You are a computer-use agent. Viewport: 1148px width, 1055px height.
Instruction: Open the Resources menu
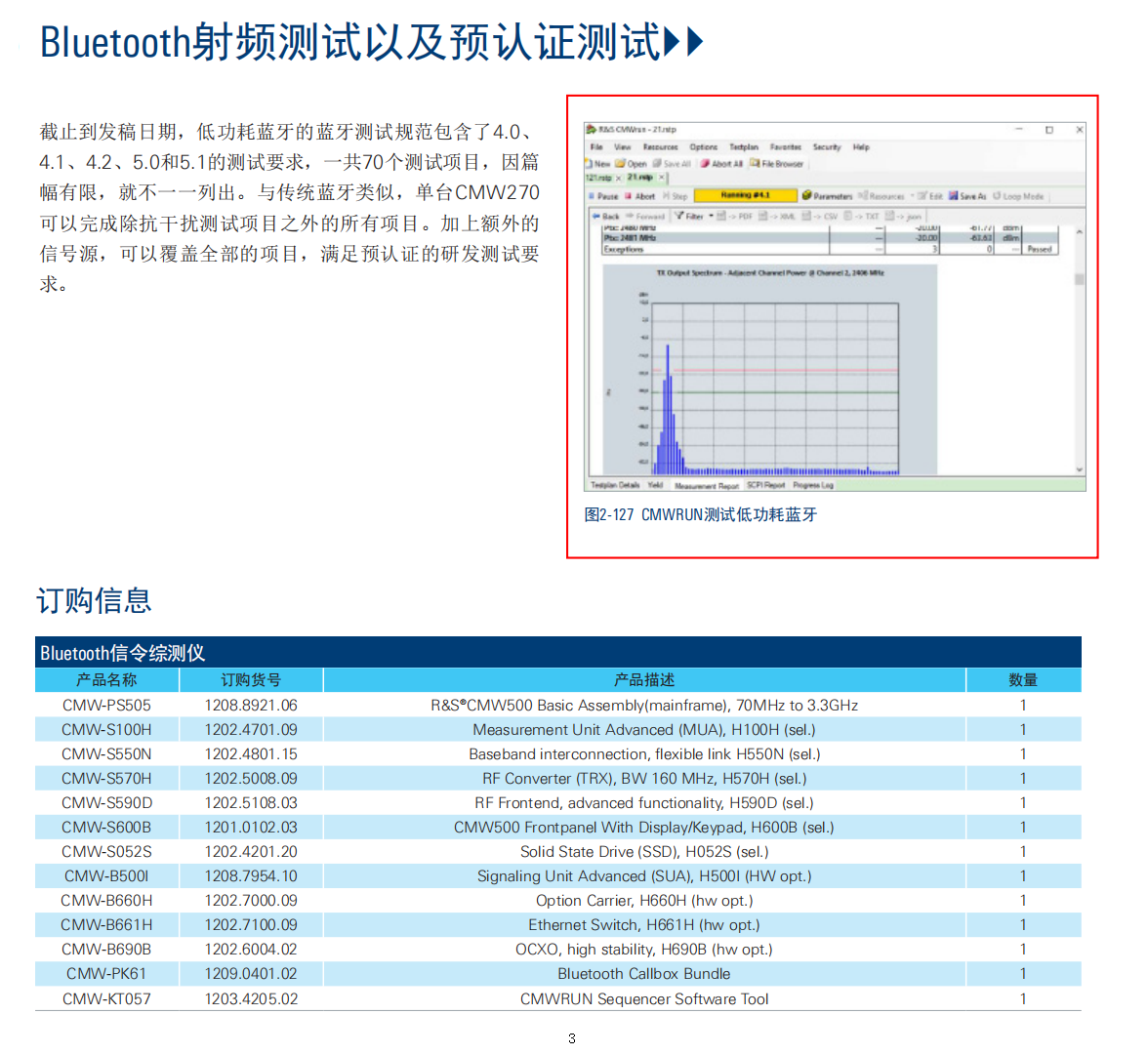pos(660,147)
